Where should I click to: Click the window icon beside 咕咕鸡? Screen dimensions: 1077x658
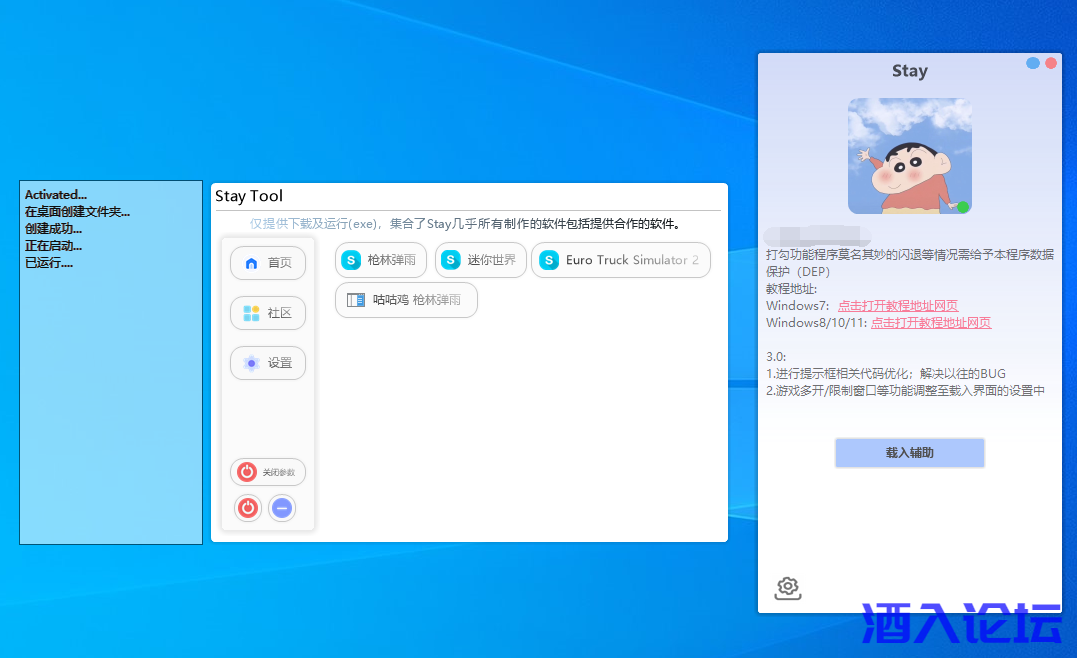point(356,300)
